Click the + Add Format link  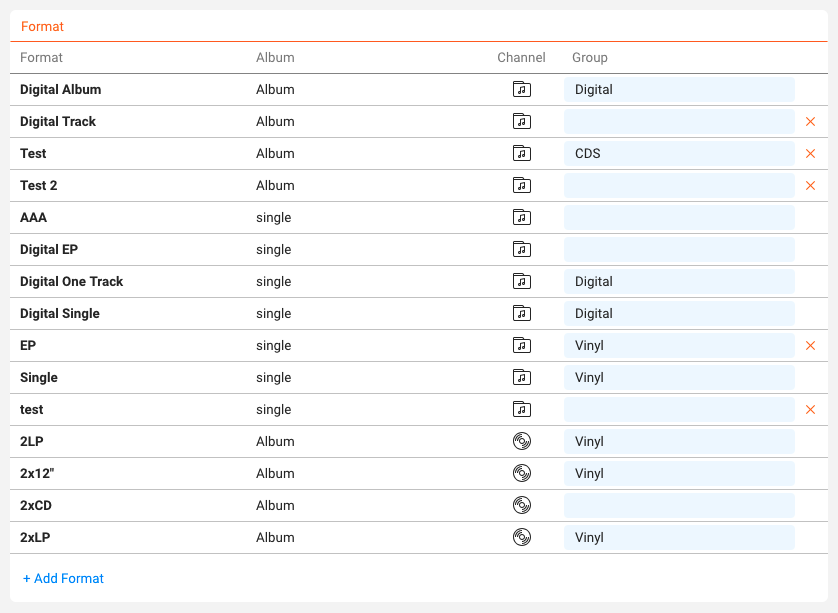[x=63, y=578]
